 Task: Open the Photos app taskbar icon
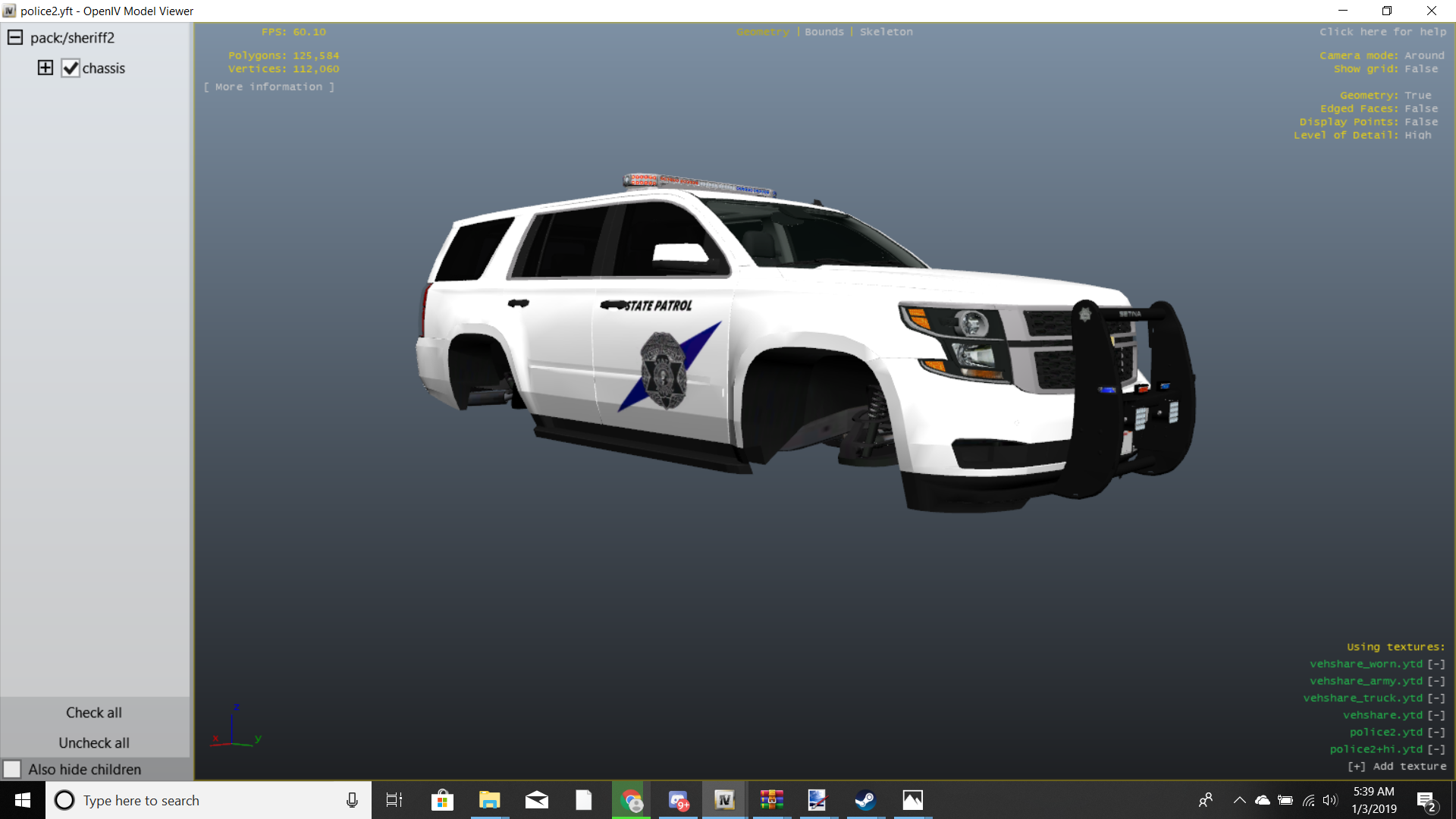tap(912, 800)
